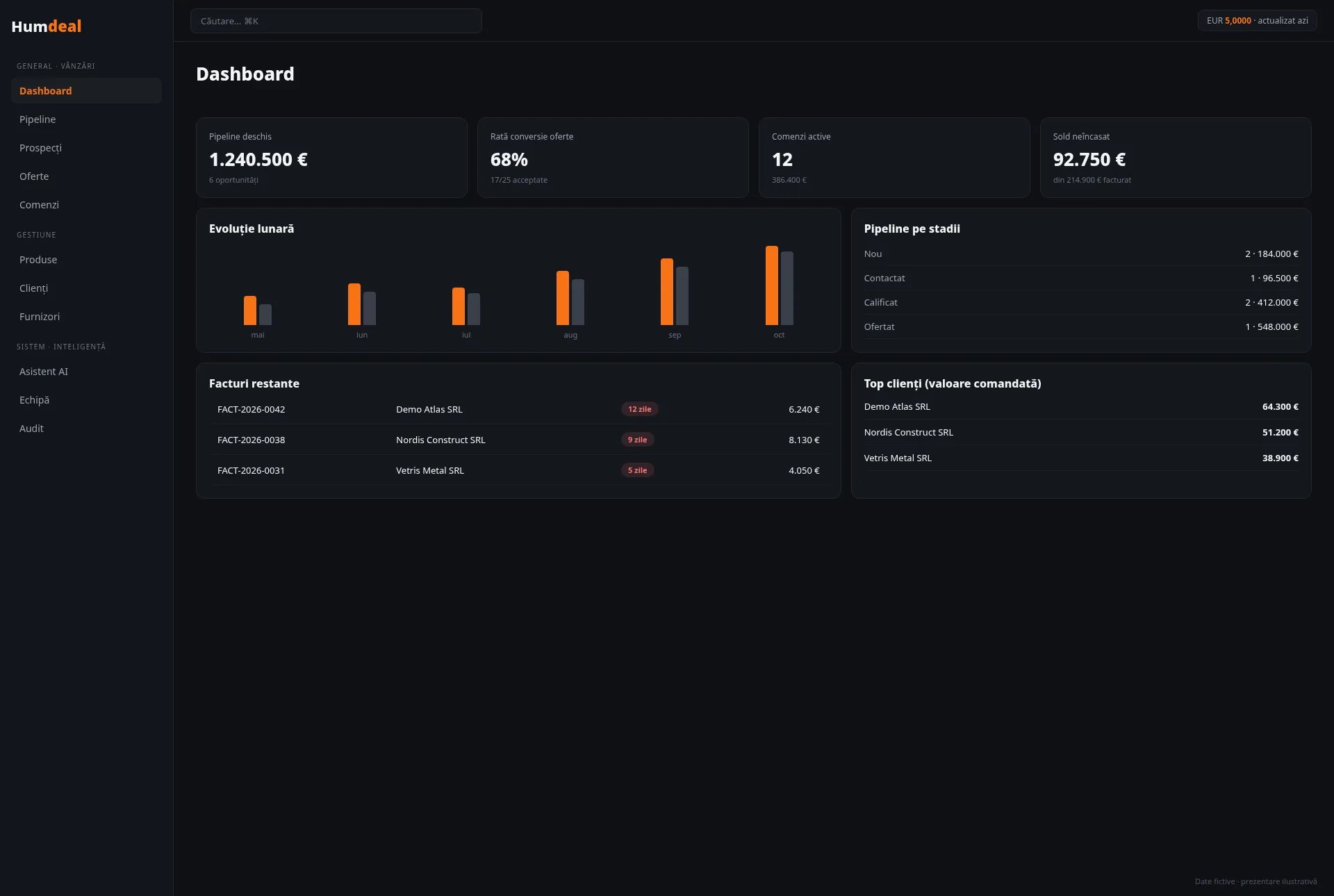
Task: Open the Dashboard sidebar item
Action: (x=86, y=91)
